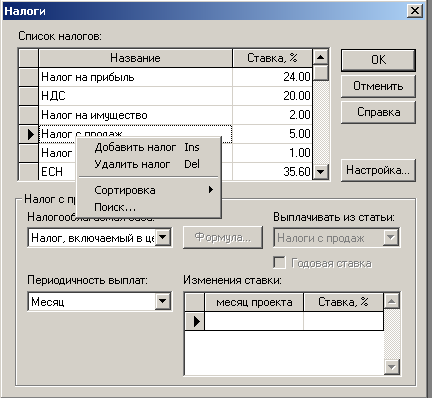Toggle the Годовая ставка checkbox
Screen dimensions: 432x398
click(x=279, y=263)
